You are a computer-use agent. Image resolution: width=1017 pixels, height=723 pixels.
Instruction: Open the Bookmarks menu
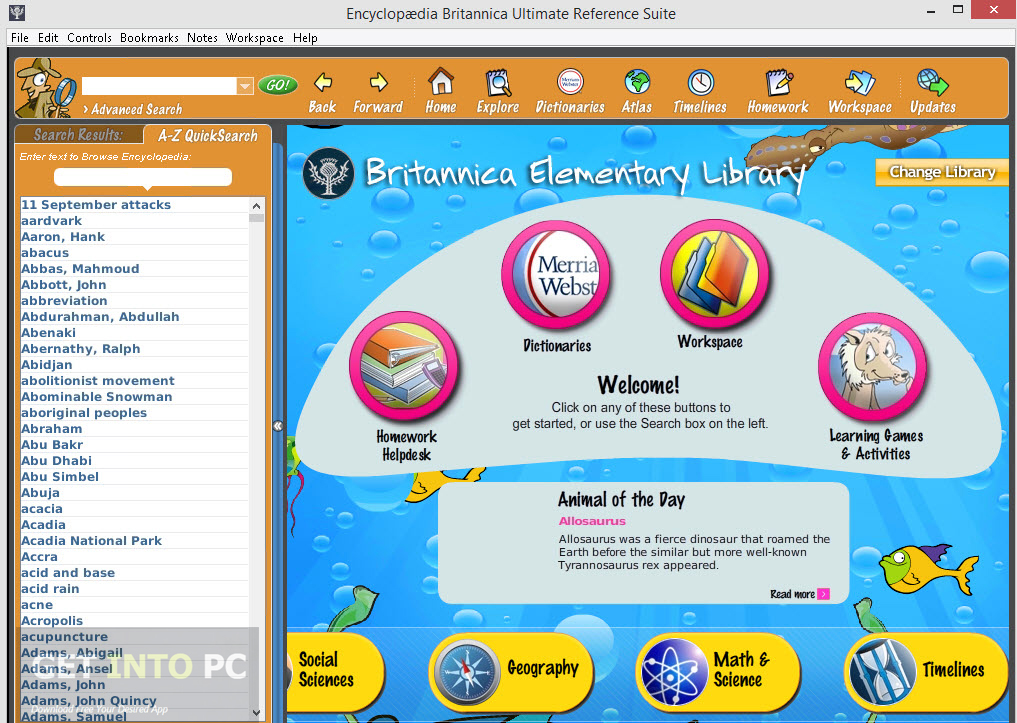pos(149,38)
